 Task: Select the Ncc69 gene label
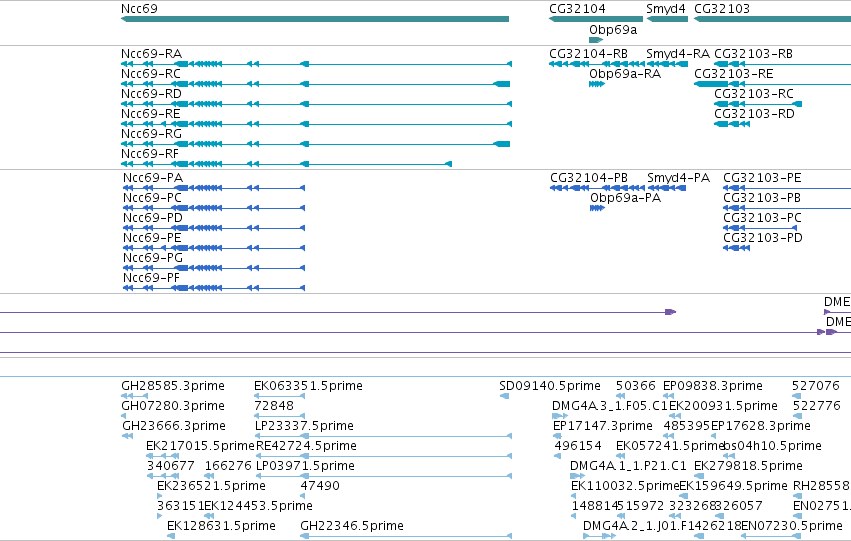(139, 9)
